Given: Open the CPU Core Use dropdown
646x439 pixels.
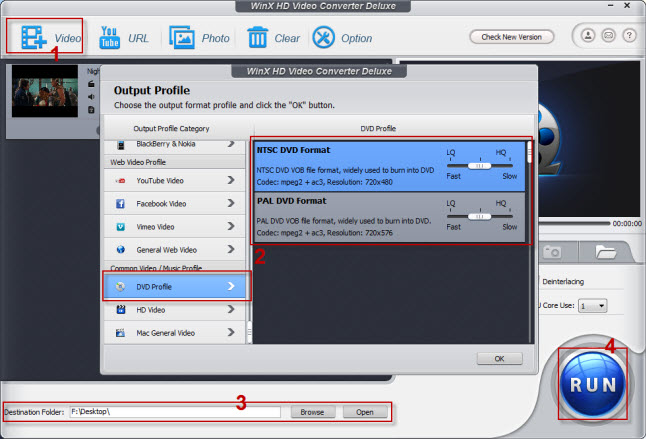Looking at the screenshot, I should pyautogui.click(x=592, y=306).
